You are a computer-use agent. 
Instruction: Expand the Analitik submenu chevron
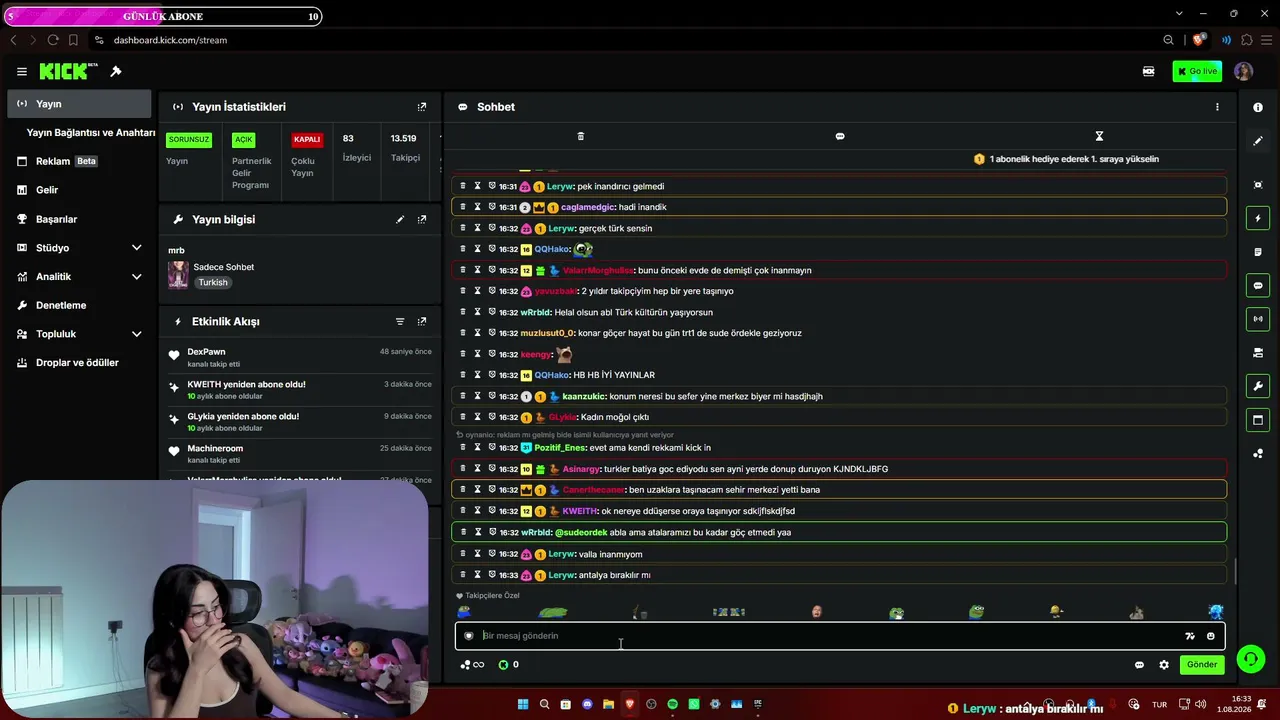pyautogui.click(x=136, y=277)
